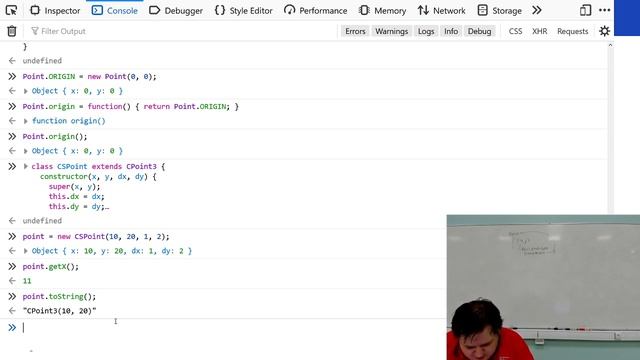Image resolution: width=640 pixels, height=360 pixels.
Task: Click the this.dx = dx; code line
Action: (x=76, y=196)
